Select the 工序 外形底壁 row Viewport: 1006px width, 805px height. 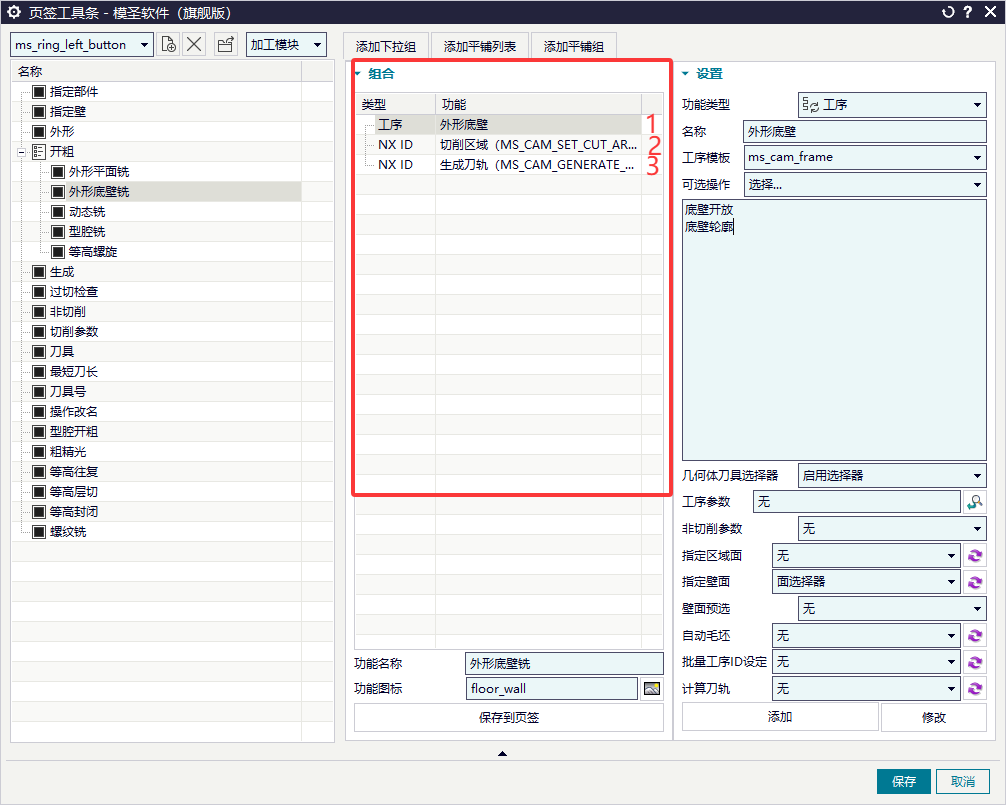click(499, 124)
